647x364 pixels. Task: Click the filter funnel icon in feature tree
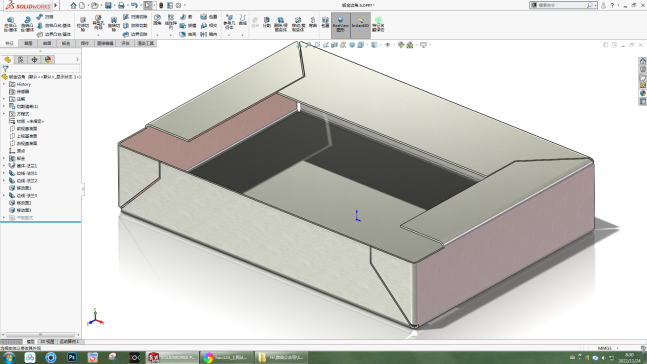click(x=5, y=69)
